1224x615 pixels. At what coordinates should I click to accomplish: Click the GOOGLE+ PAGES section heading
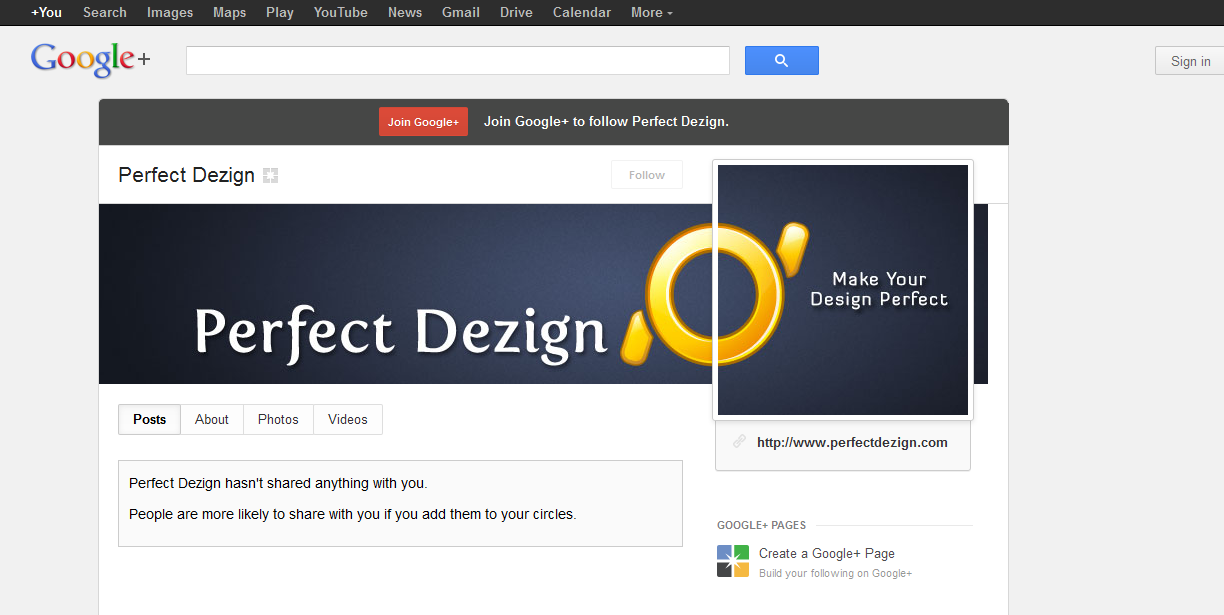point(761,525)
